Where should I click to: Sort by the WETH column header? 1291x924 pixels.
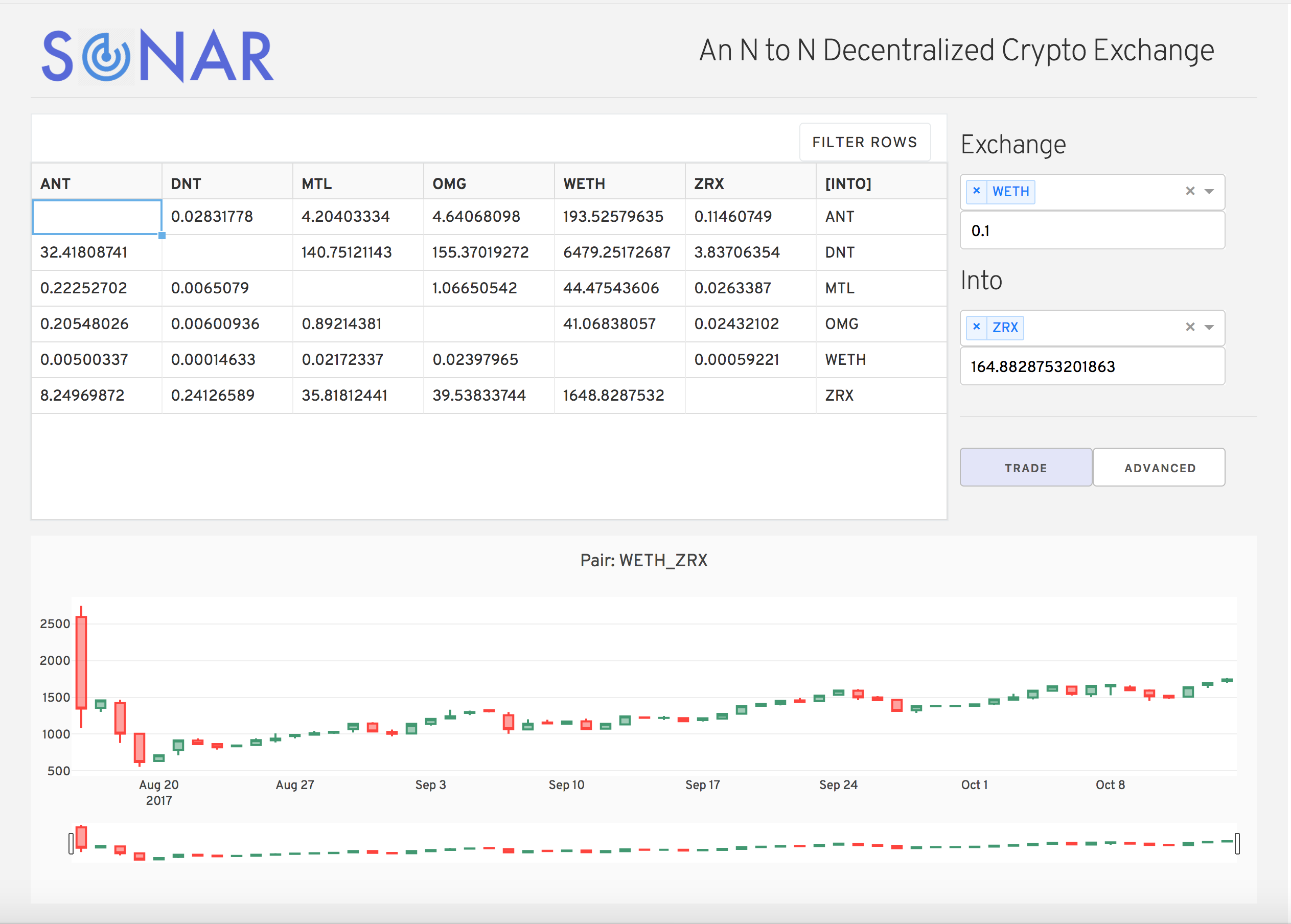584,184
